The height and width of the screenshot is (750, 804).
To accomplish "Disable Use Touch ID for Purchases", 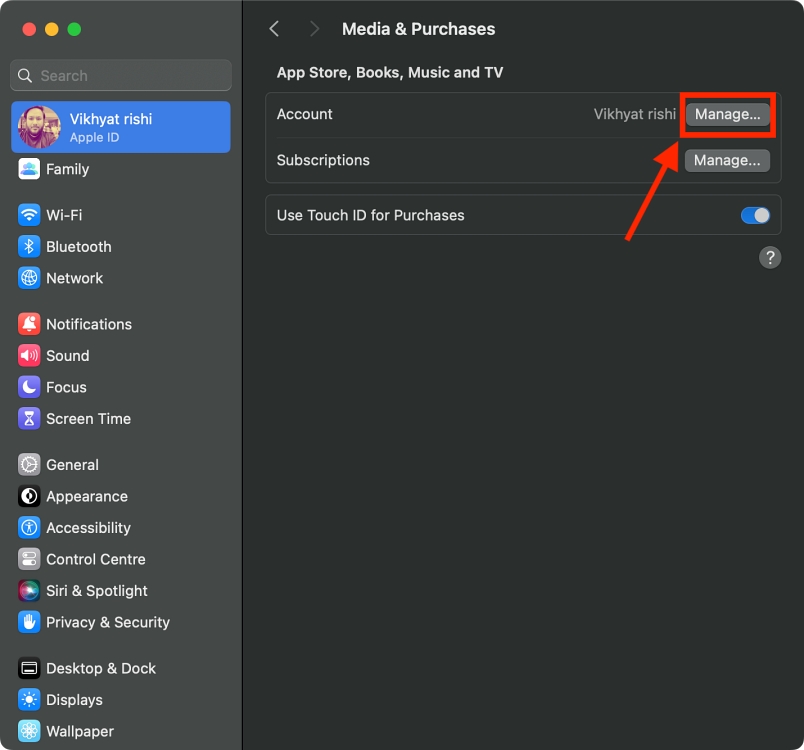I will [756, 215].
